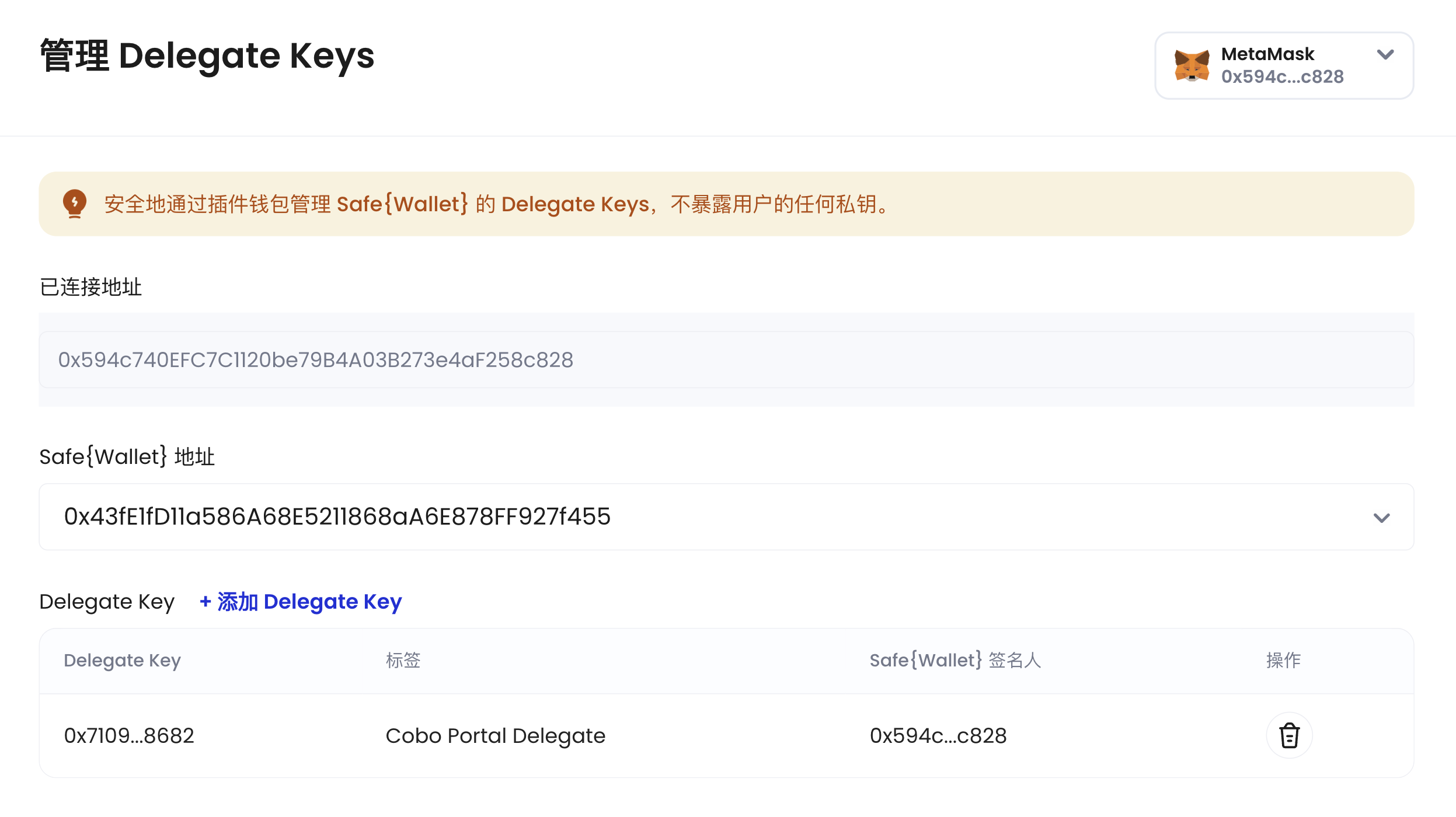
Task: Click the Delegate Key column header
Action: (x=122, y=661)
